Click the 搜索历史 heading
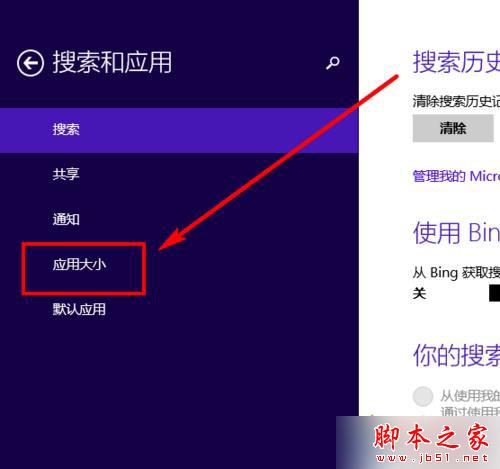The width and height of the screenshot is (500, 469). click(x=456, y=62)
